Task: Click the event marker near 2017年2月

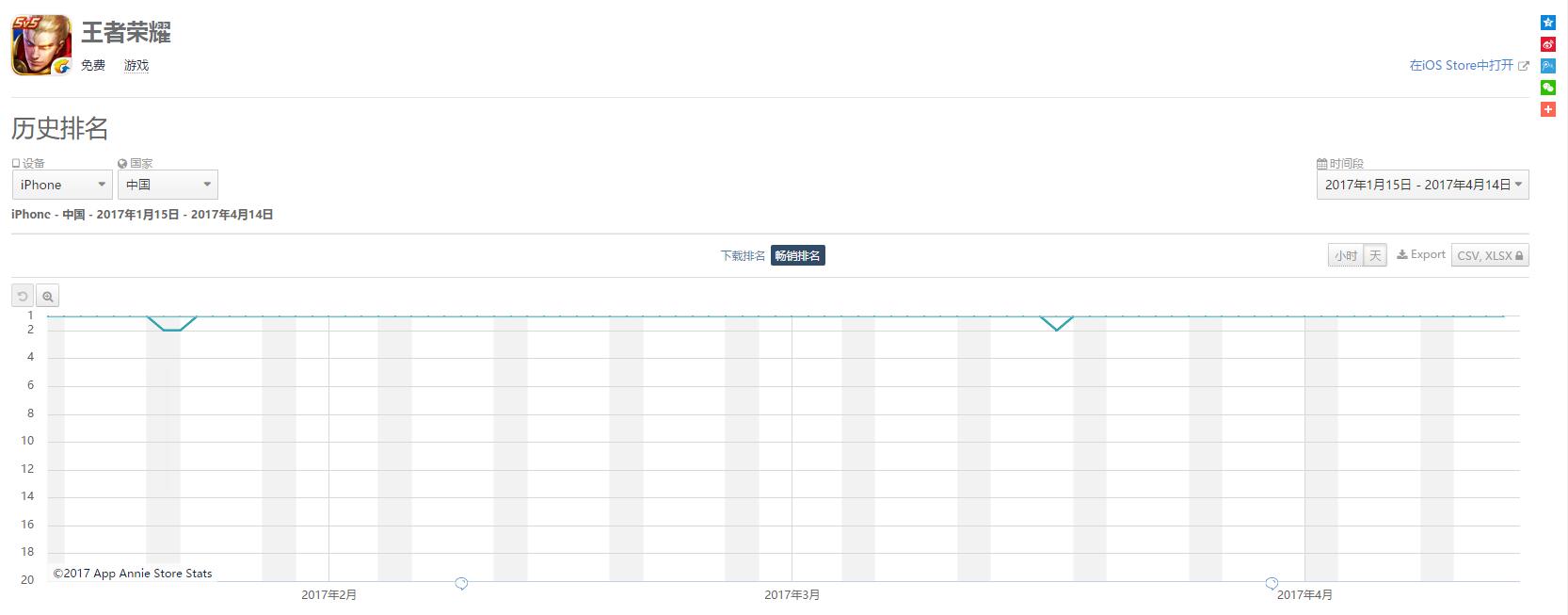Action: point(461,584)
